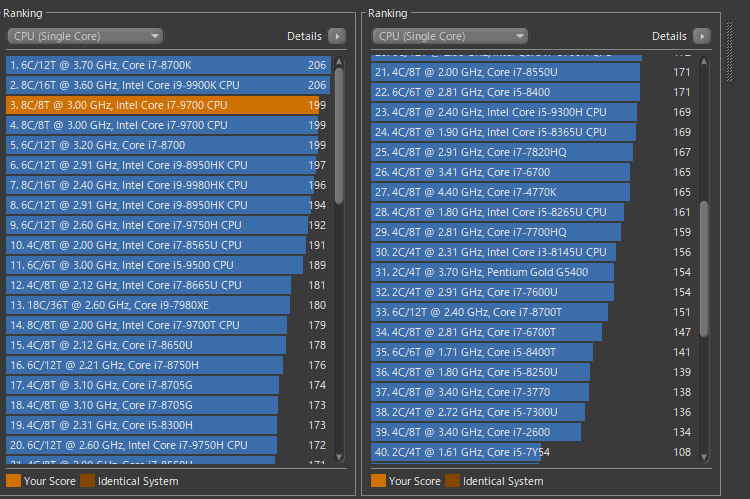Select rank 15 row Core i7-8650U

168,345
